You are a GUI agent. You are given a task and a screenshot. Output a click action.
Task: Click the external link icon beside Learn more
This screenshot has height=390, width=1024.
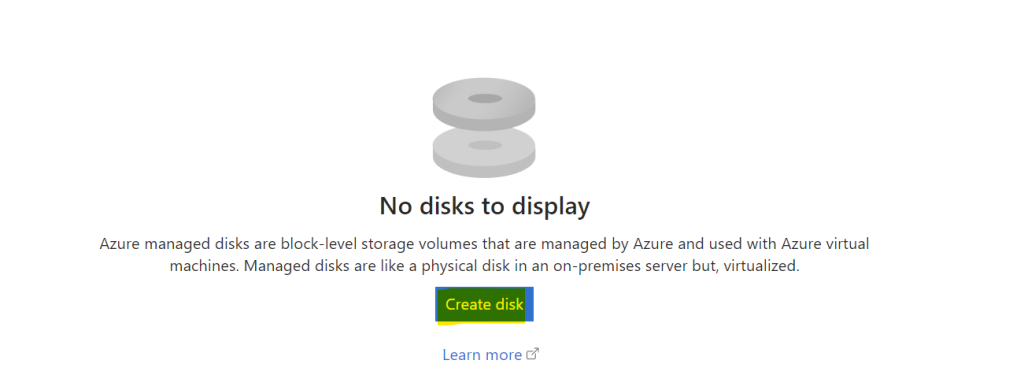pyautogui.click(x=533, y=354)
